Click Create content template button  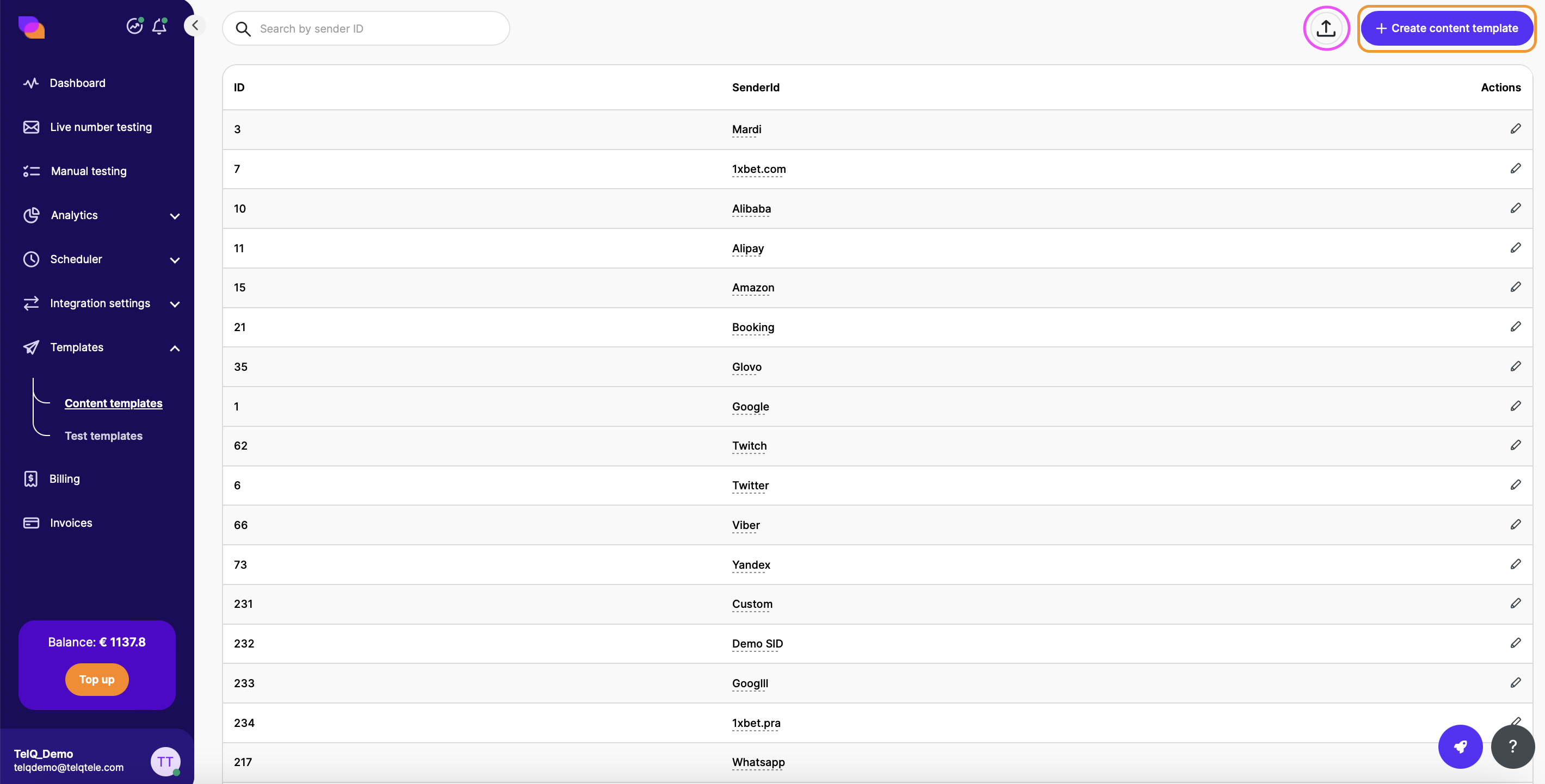click(1447, 28)
